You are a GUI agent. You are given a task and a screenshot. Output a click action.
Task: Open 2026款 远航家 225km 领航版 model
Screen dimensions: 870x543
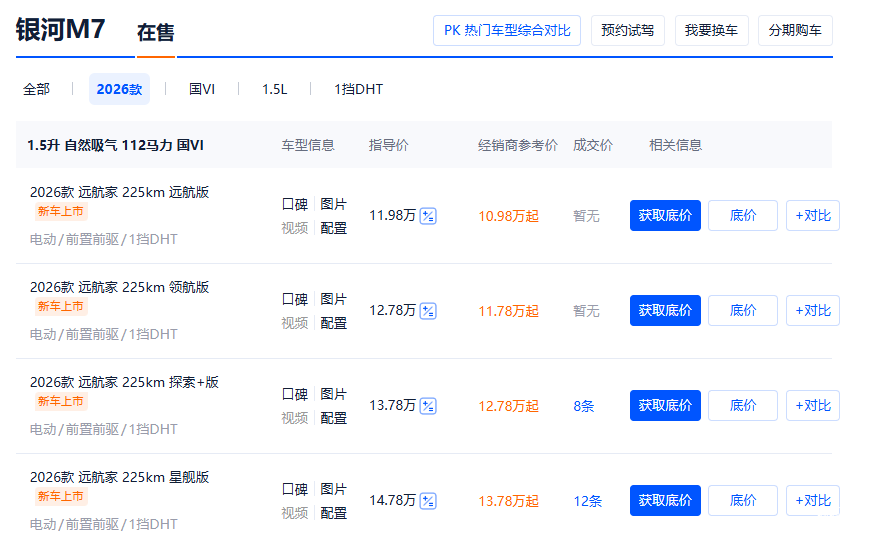click(x=119, y=287)
